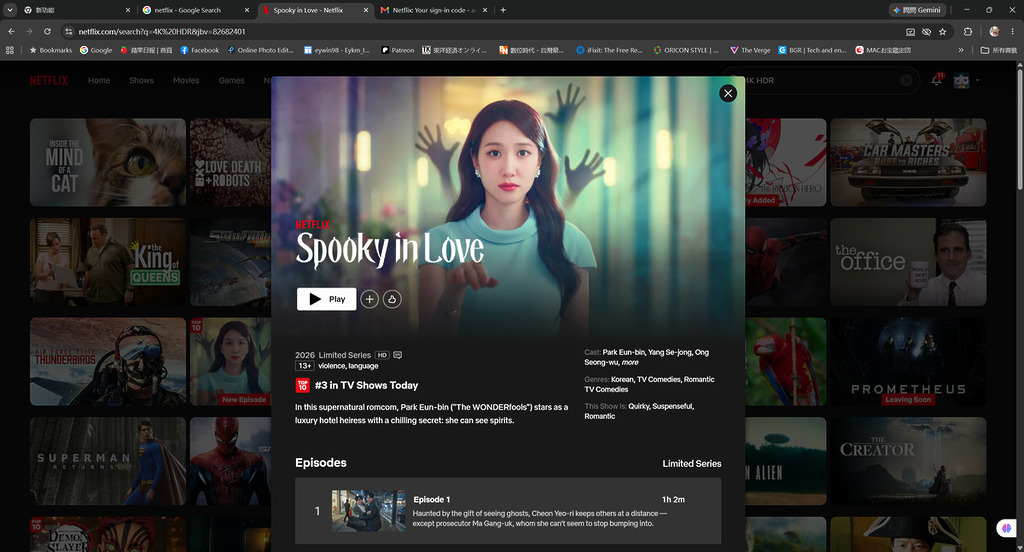Image resolution: width=1024 pixels, height=552 pixels.
Task: Open the Movies menu item
Action: (186, 80)
